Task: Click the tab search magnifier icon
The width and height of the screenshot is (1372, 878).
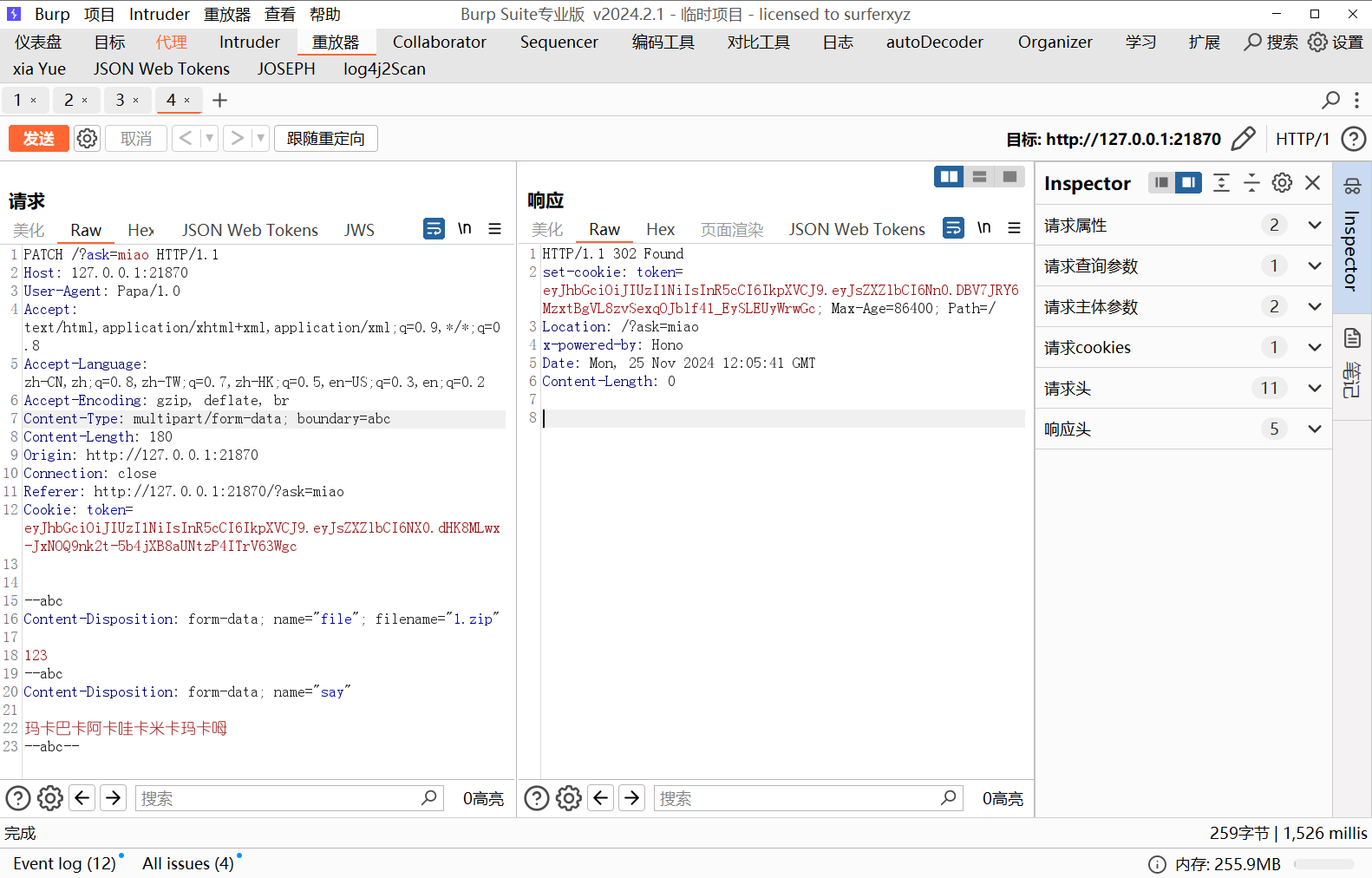Action: tap(1330, 101)
